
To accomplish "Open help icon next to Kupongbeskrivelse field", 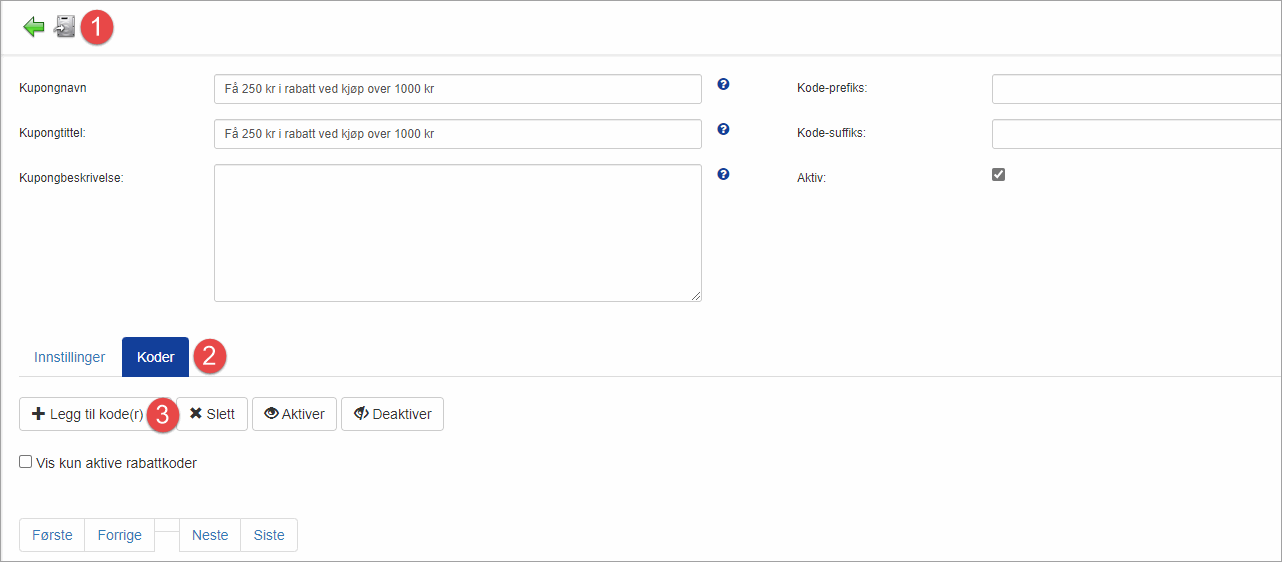I will click(723, 174).
